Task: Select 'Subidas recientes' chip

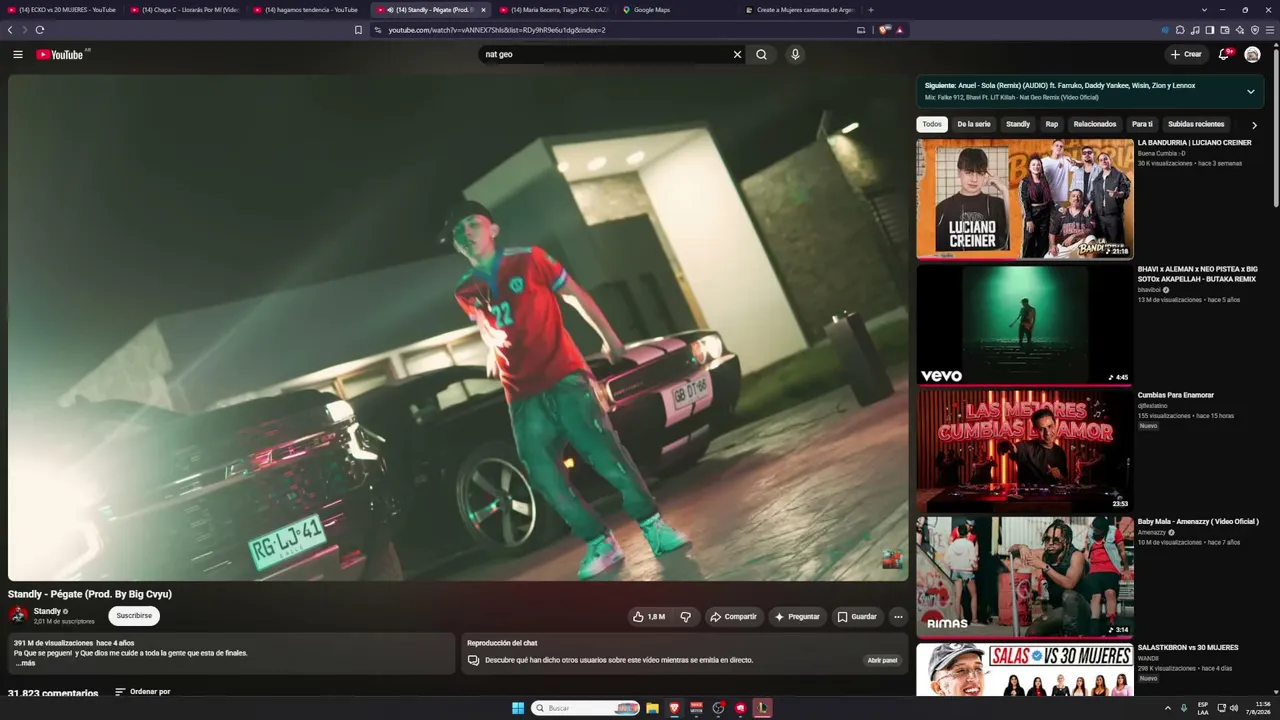Action: click(x=1196, y=125)
